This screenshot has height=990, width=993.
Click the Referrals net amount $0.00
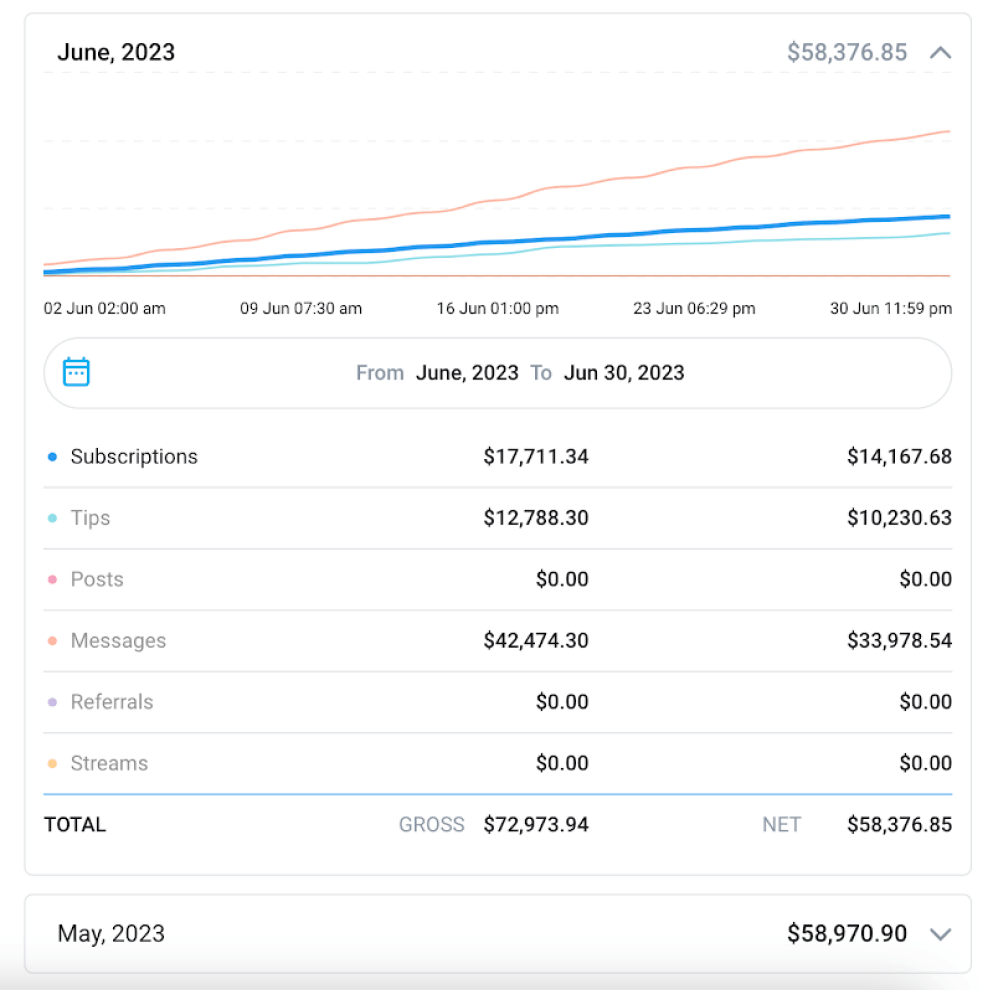(926, 702)
